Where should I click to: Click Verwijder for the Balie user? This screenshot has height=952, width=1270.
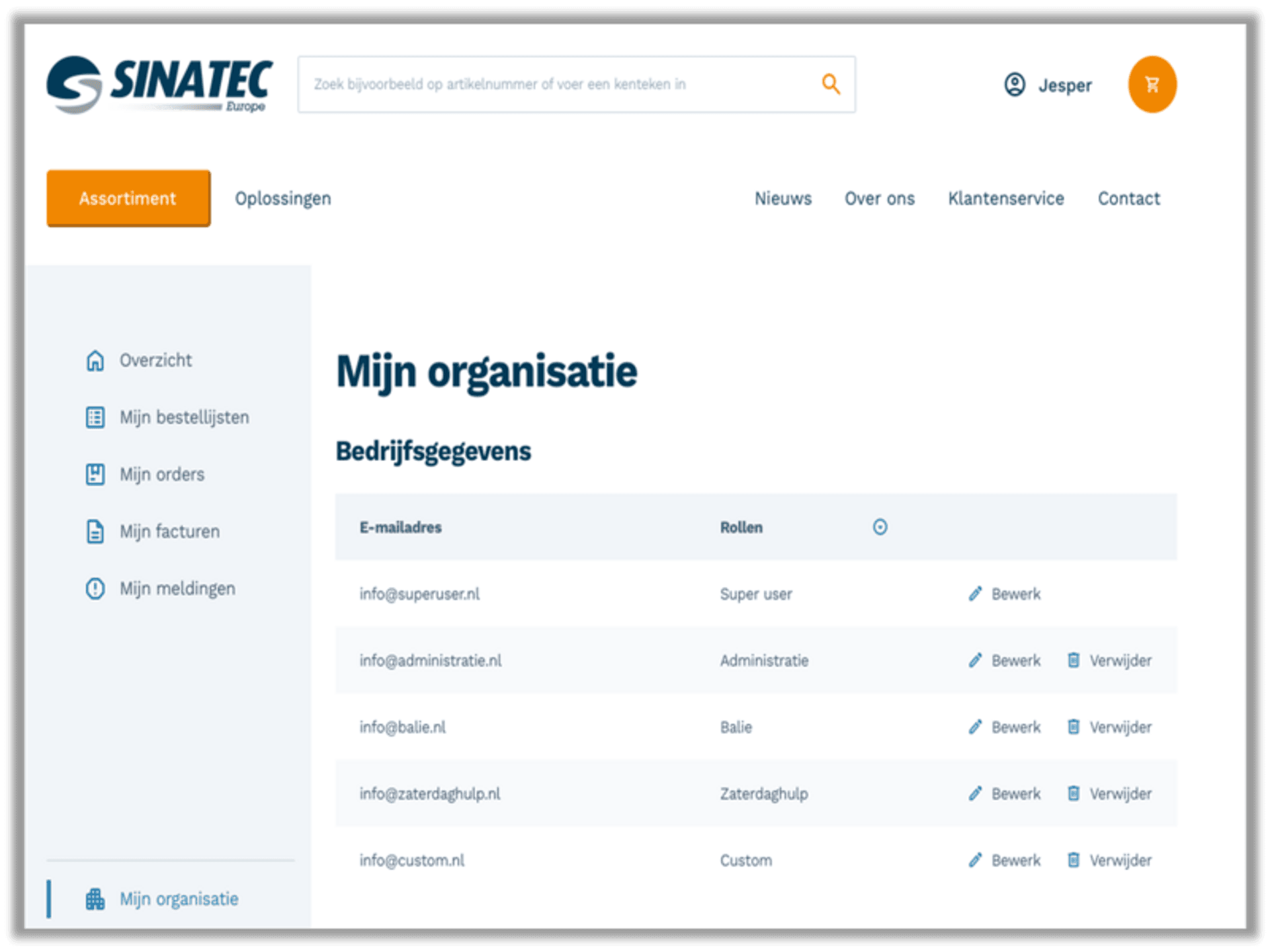[x=1121, y=727]
